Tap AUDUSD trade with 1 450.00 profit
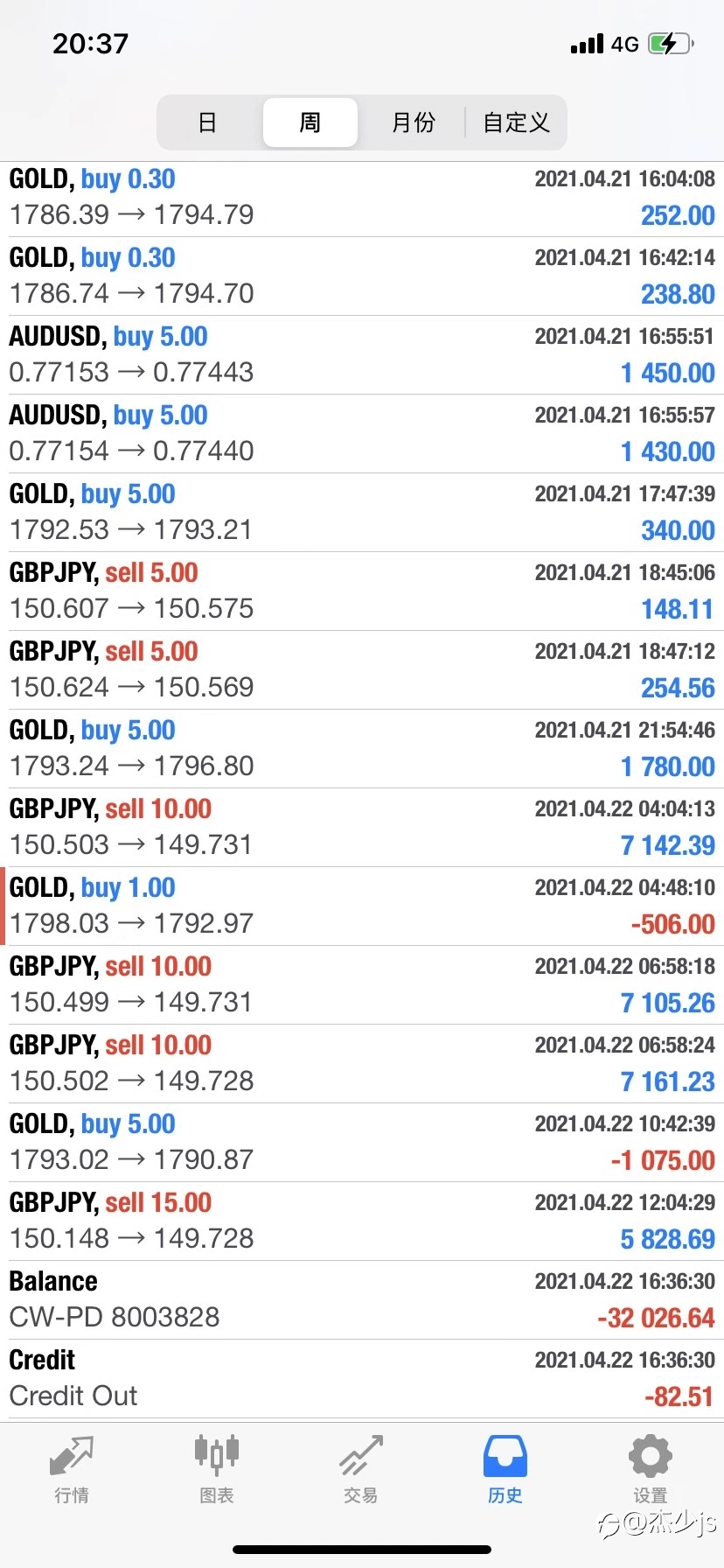Screen dimensions: 724x1568 pos(362,354)
